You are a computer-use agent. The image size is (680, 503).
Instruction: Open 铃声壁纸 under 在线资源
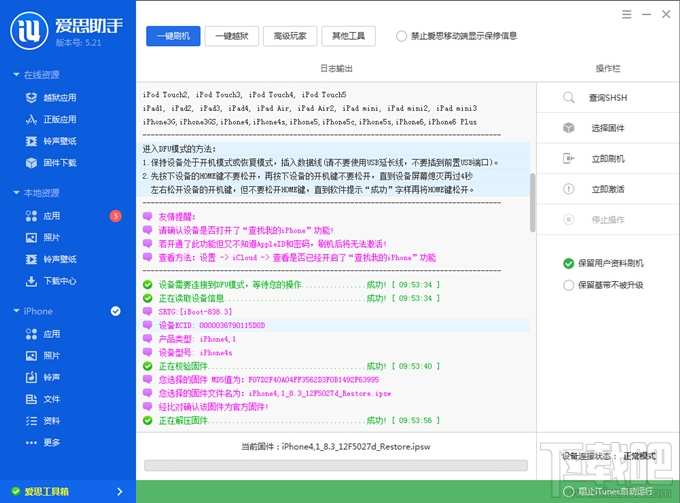tap(51, 141)
